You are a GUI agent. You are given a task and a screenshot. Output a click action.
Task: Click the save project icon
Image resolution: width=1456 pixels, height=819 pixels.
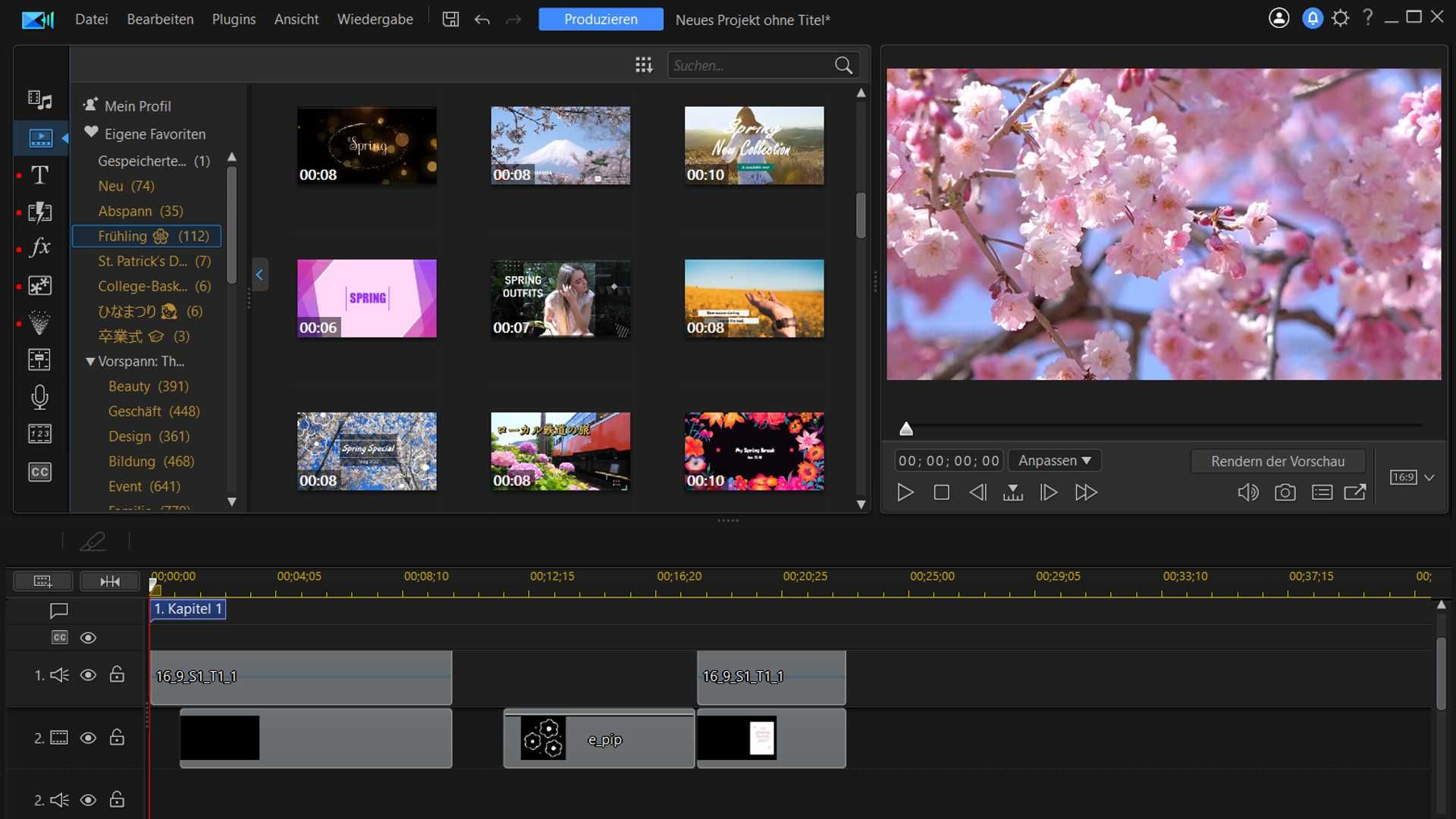pyautogui.click(x=450, y=20)
